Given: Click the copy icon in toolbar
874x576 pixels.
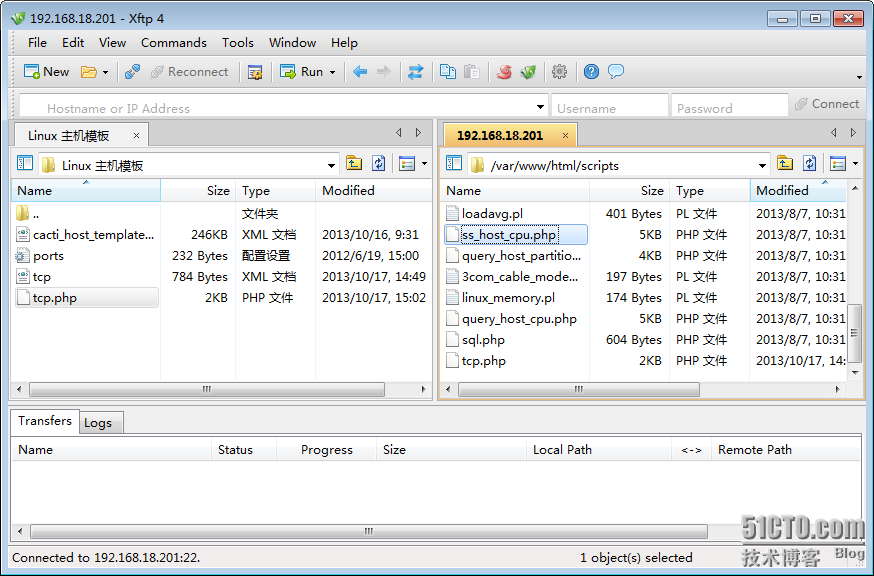Looking at the screenshot, I should point(448,72).
